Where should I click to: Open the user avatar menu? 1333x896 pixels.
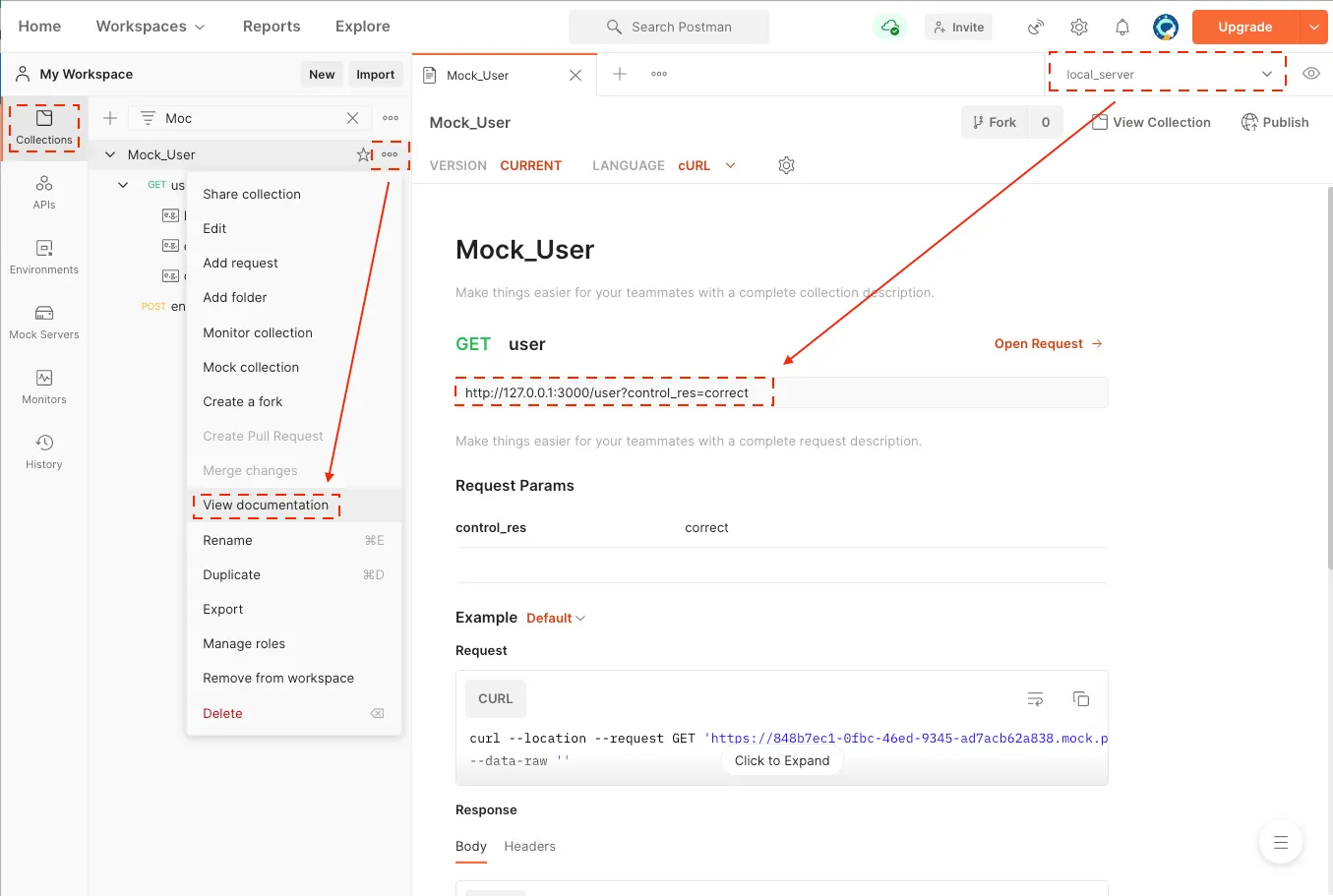tap(1166, 27)
